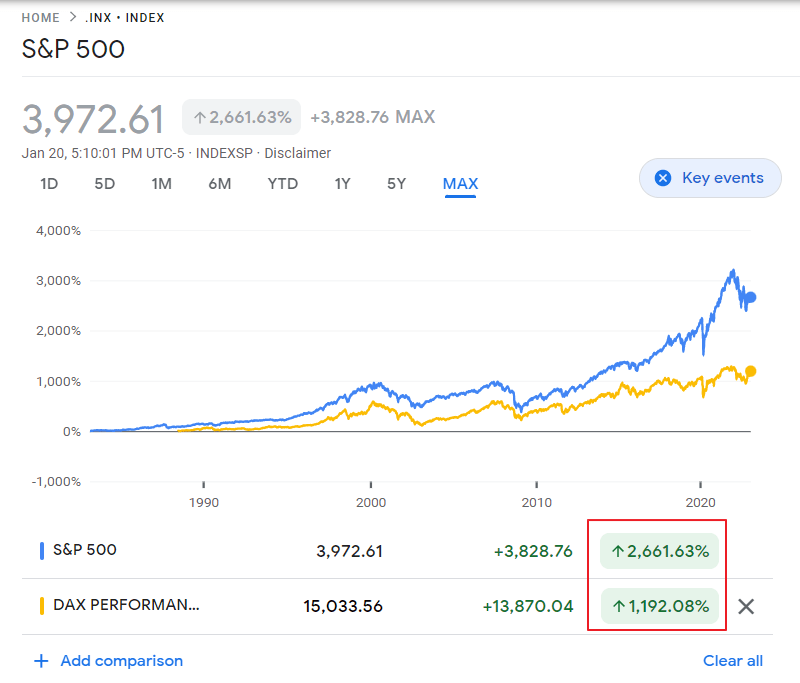Click the HOME breadcrumb link
Image resolution: width=800 pixels, height=683 pixels.
(40, 18)
